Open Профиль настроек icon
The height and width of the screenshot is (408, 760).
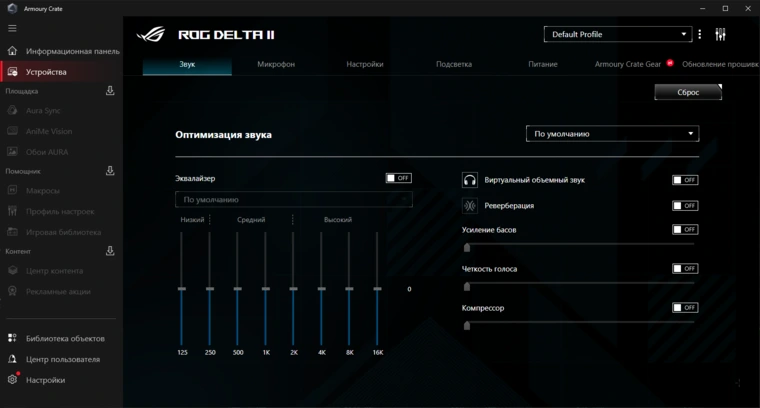tap(12, 211)
